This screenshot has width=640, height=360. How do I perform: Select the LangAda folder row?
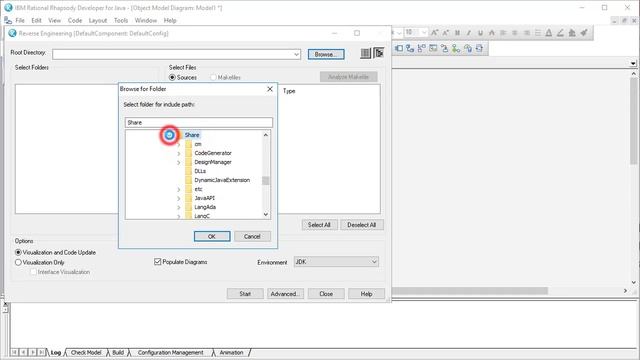pyautogui.click(x=205, y=207)
